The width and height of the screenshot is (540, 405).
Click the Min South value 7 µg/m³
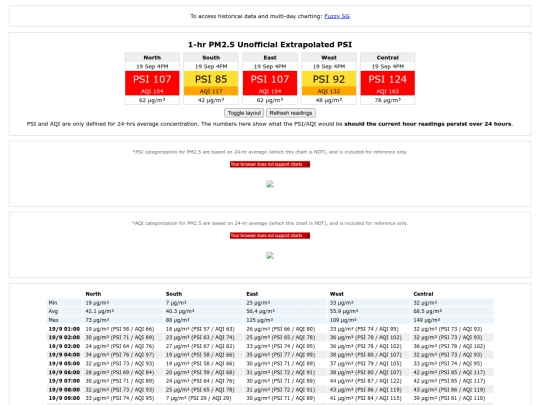tap(176, 303)
